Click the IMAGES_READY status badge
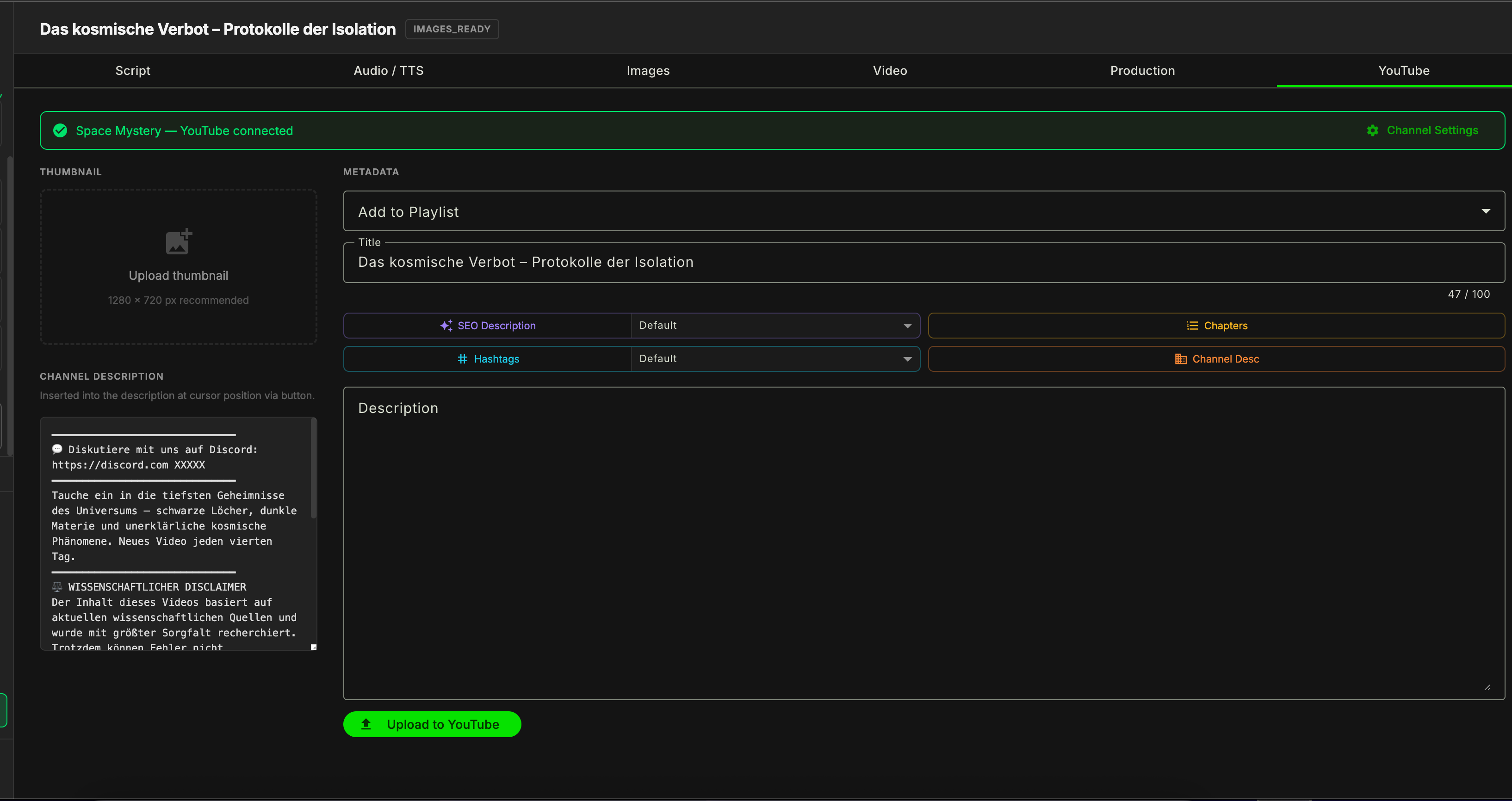The height and width of the screenshot is (801, 1512). click(x=452, y=29)
